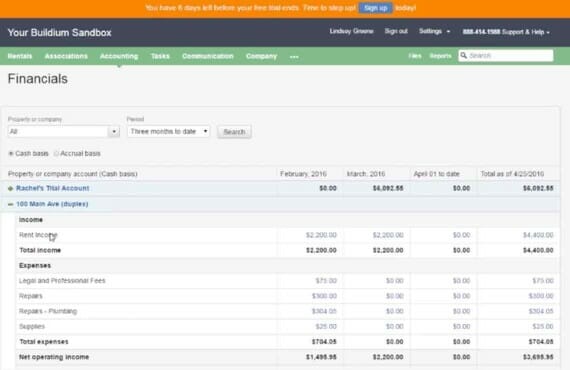Screen dimensions: 570x370
Task: Open the Communication menu
Action: coord(208,56)
